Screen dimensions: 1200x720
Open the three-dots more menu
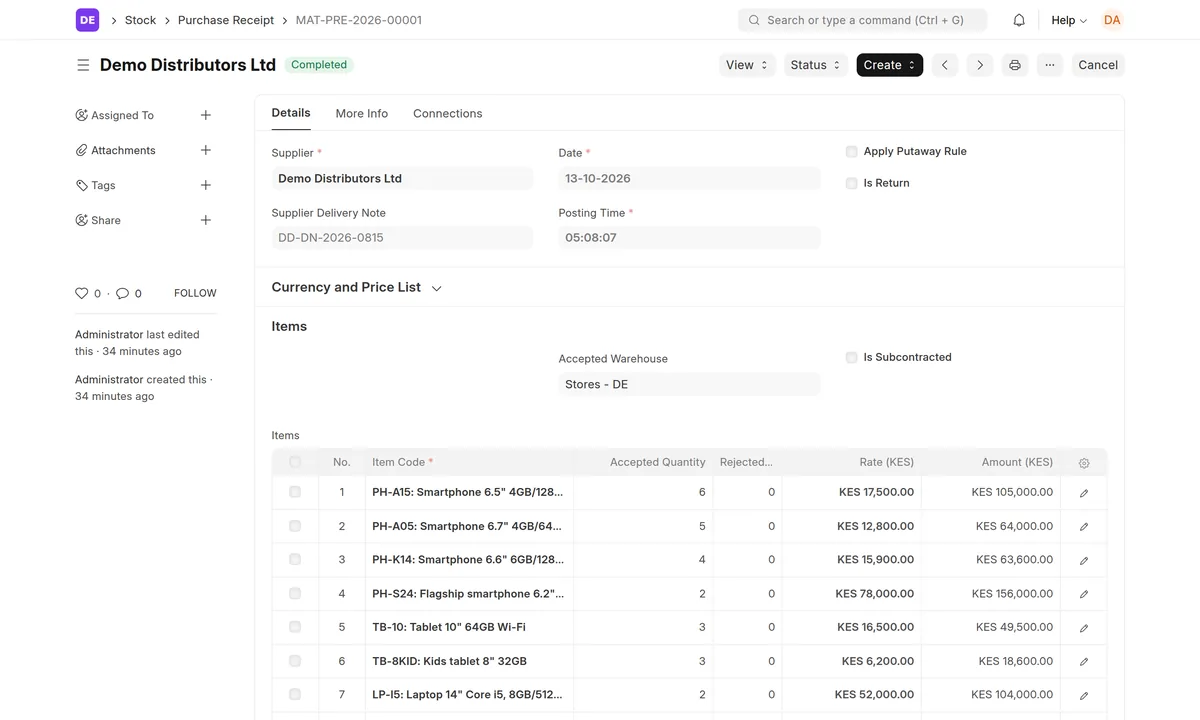[x=1049, y=65]
